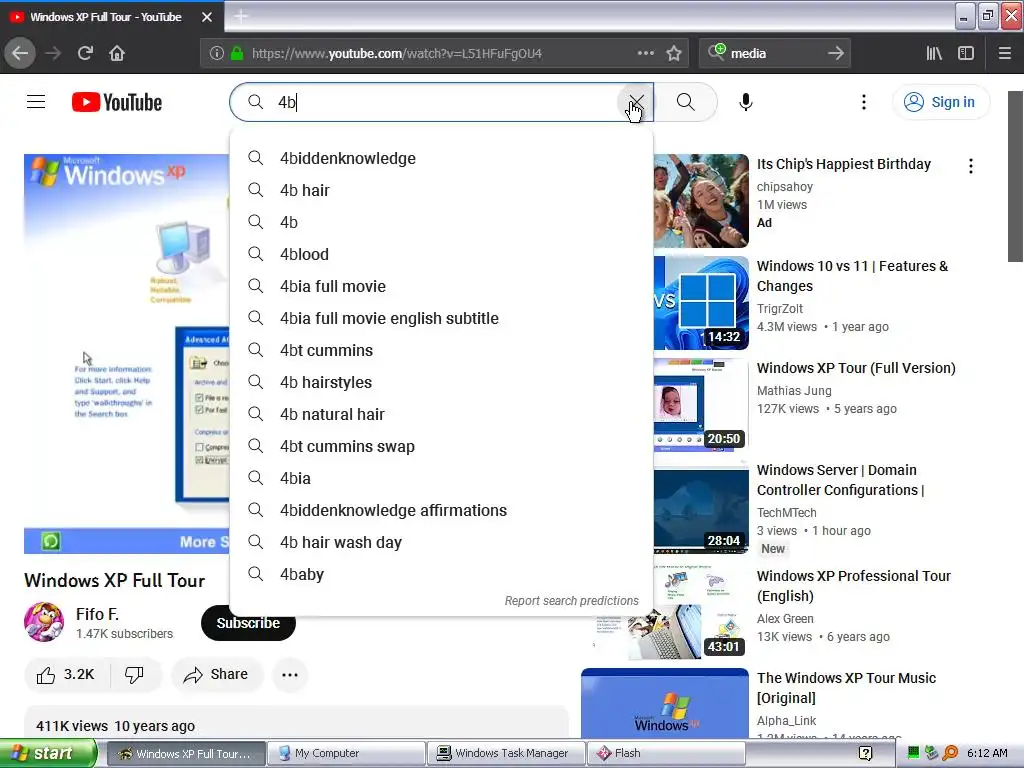Open the Windows Start button

[48, 753]
